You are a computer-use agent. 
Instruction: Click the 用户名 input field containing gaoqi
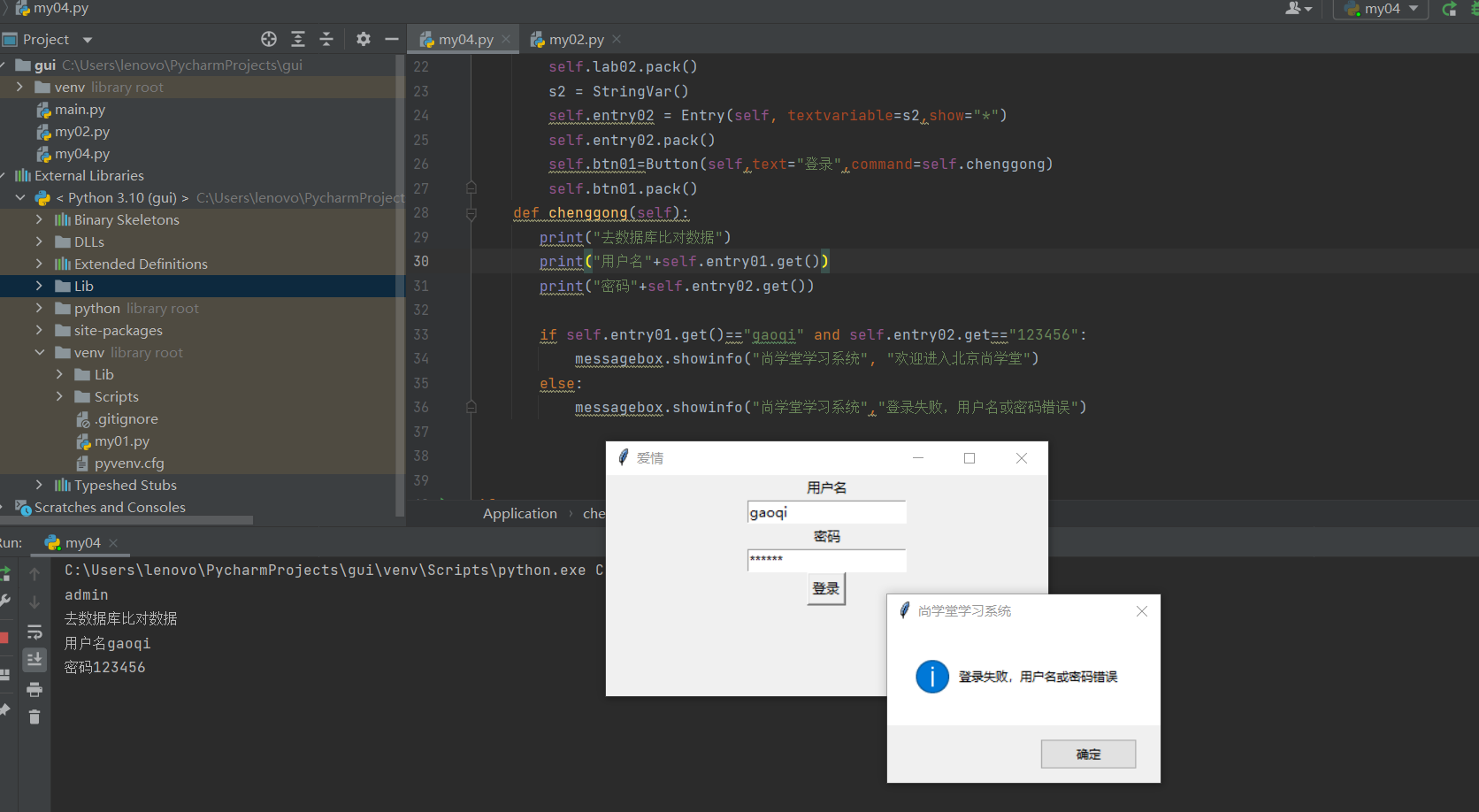pyautogui.click(x=826, y=512)
